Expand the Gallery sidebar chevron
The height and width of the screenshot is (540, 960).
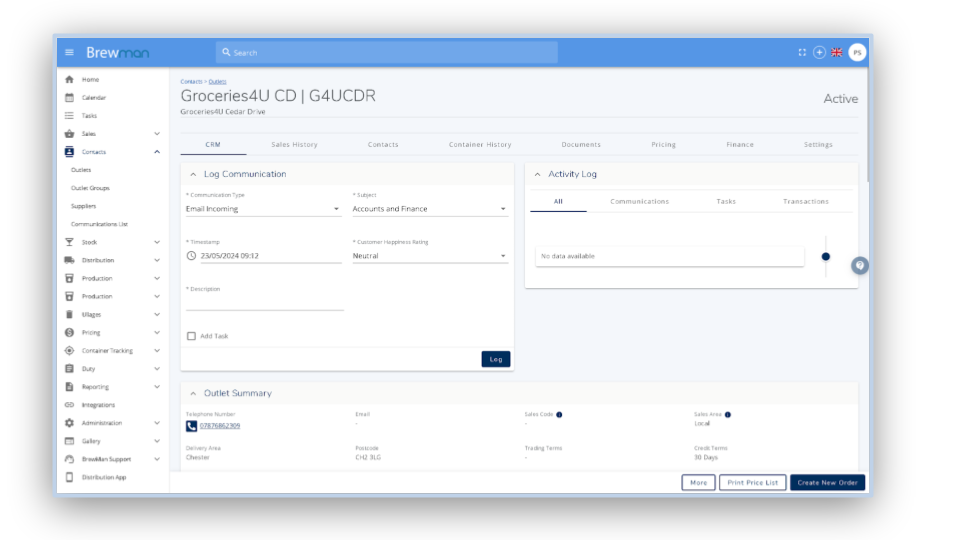coord(157,441)
